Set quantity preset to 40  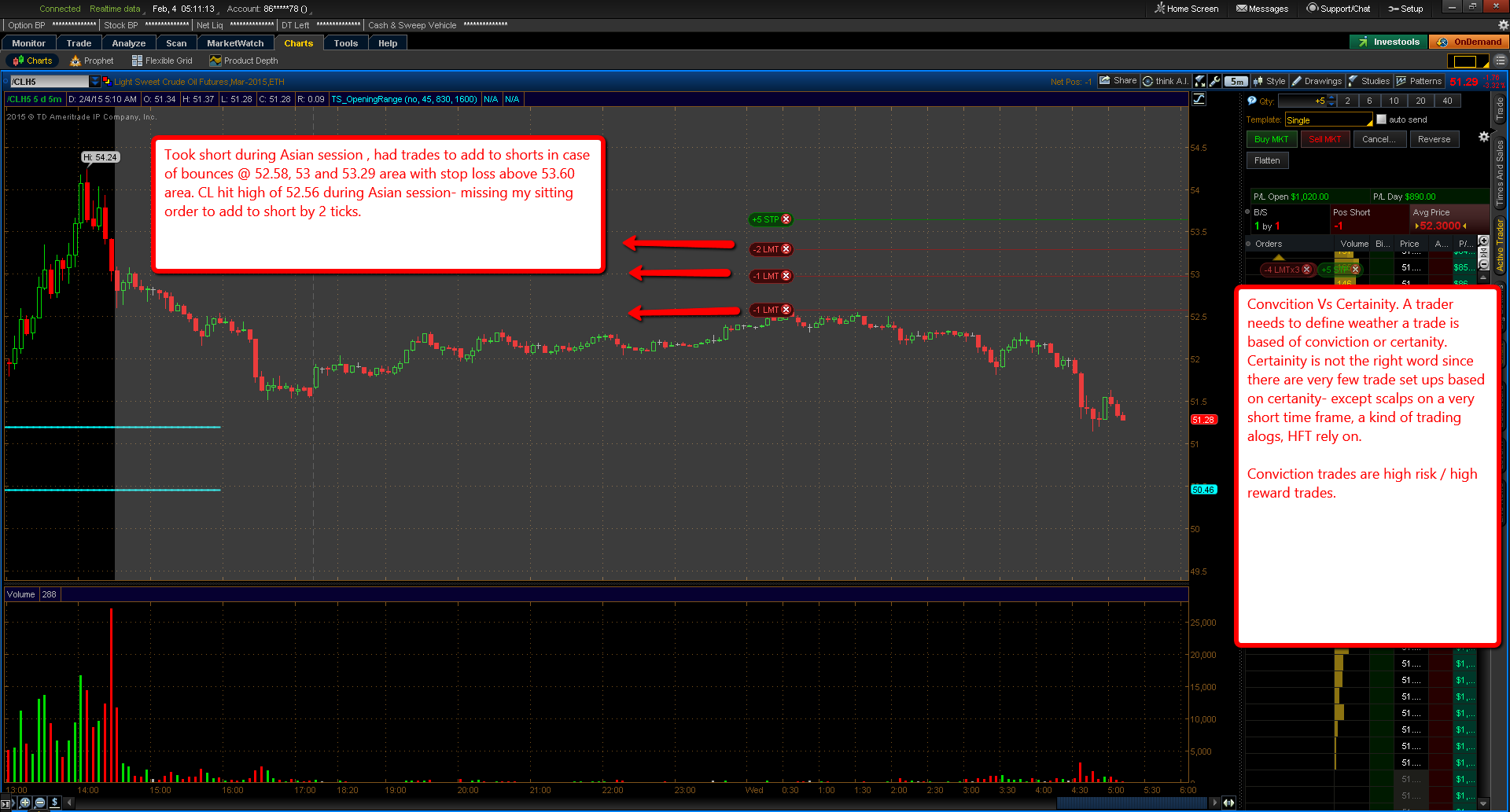(x=1447, y=101)
